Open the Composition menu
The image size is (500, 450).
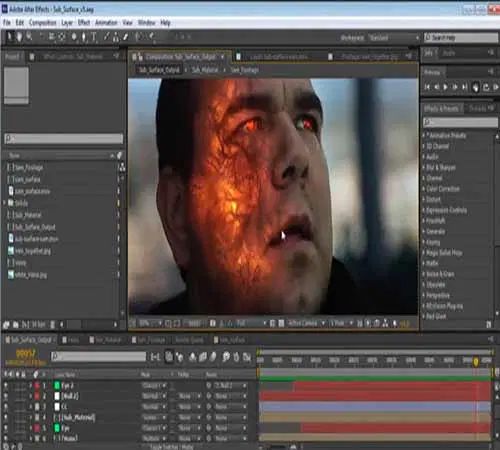click(42, 23)
